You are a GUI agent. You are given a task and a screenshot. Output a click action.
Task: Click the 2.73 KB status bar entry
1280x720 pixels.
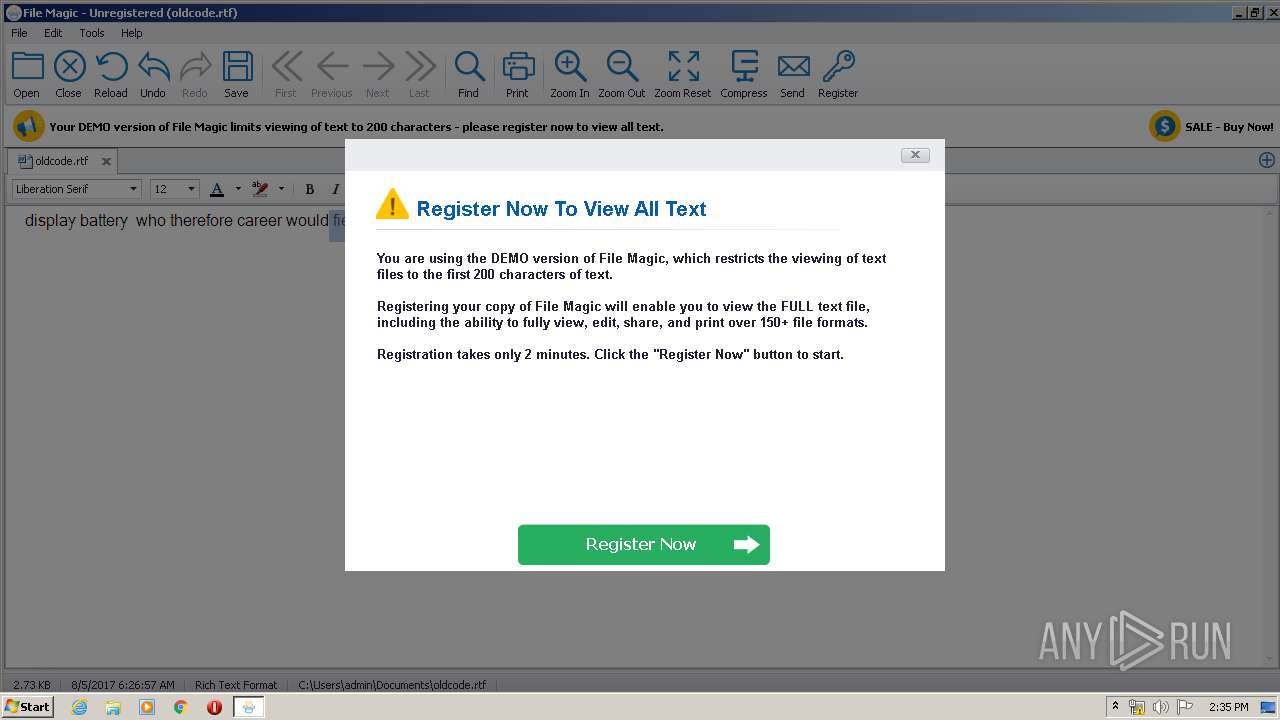coord(32,685)
